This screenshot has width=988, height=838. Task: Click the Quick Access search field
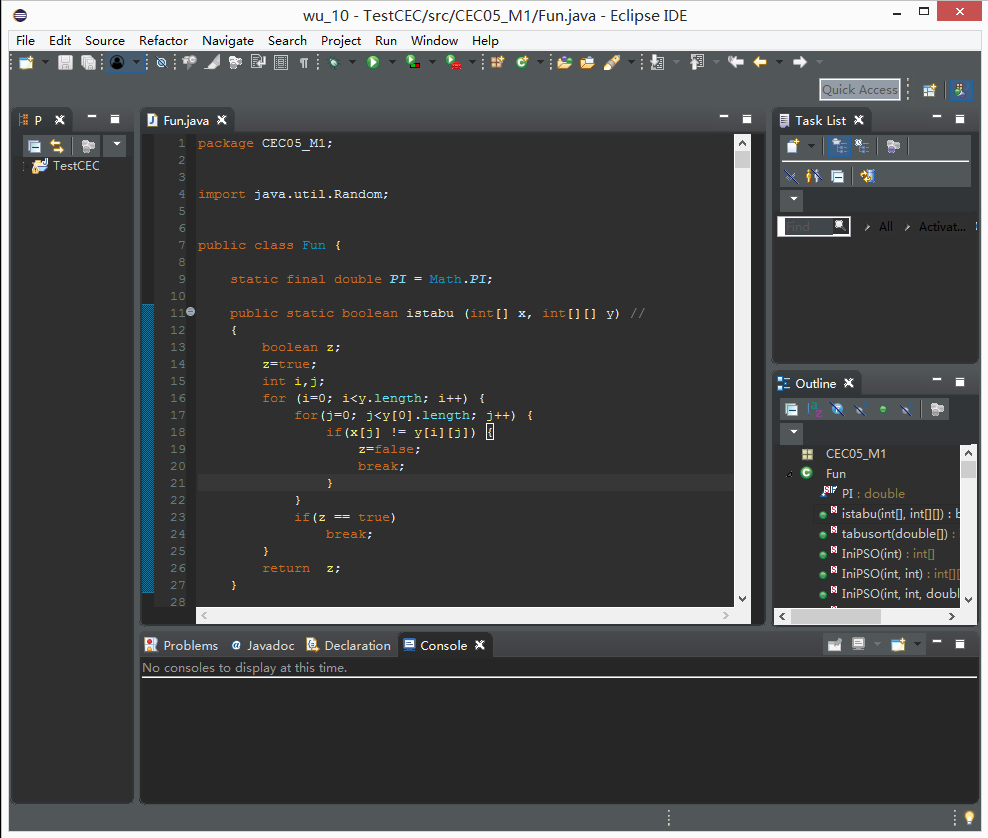(x=859, y=89)
